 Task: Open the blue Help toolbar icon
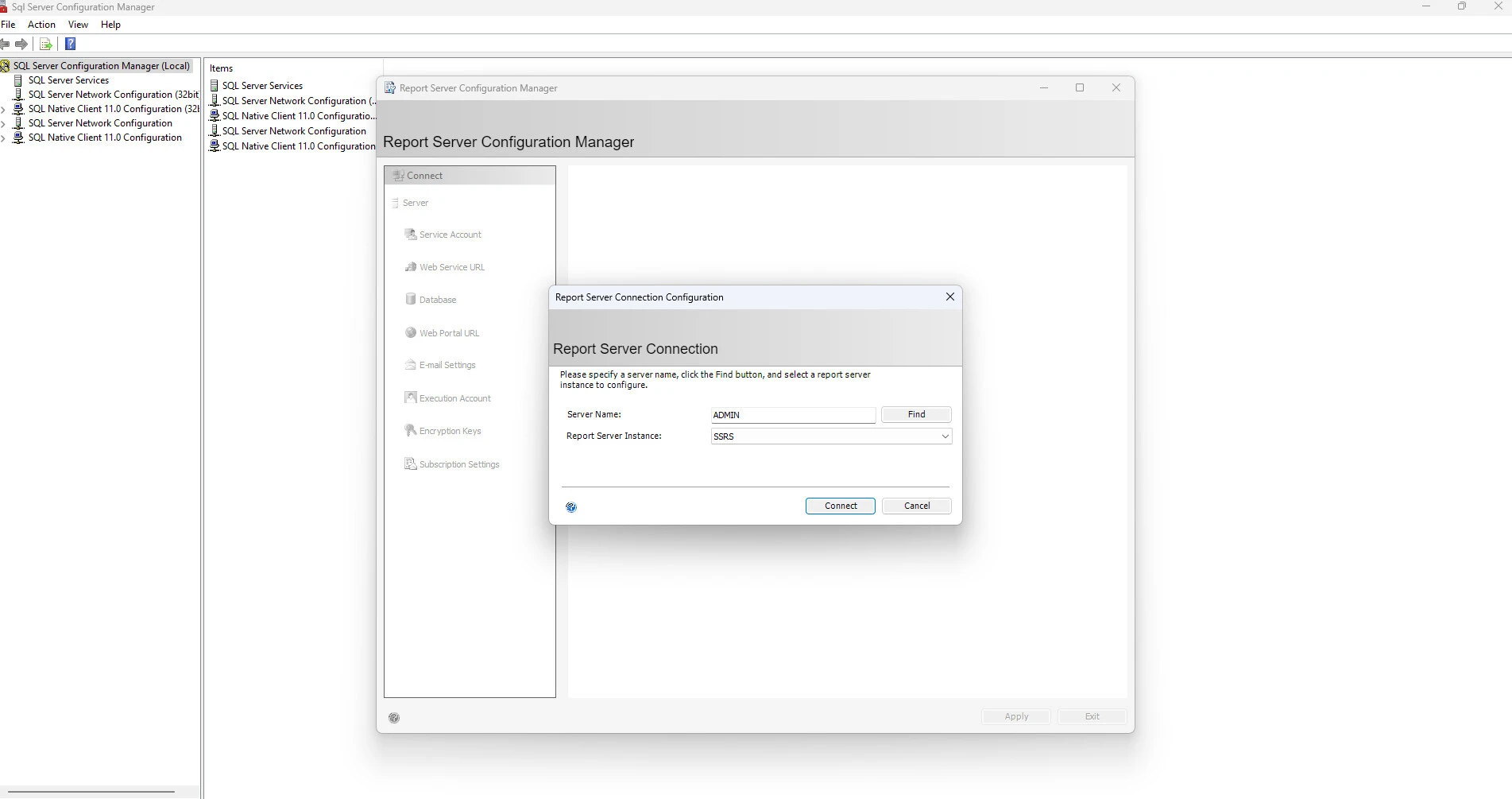point(70,45)
